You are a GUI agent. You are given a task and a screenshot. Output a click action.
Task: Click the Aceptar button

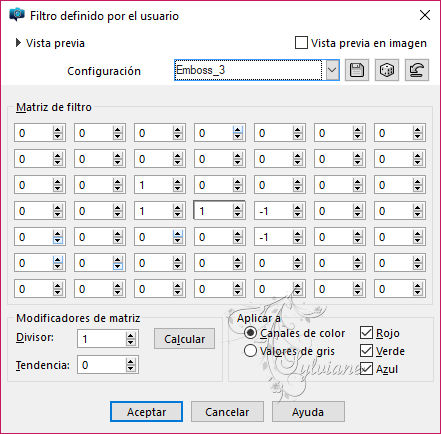[146, 412]
